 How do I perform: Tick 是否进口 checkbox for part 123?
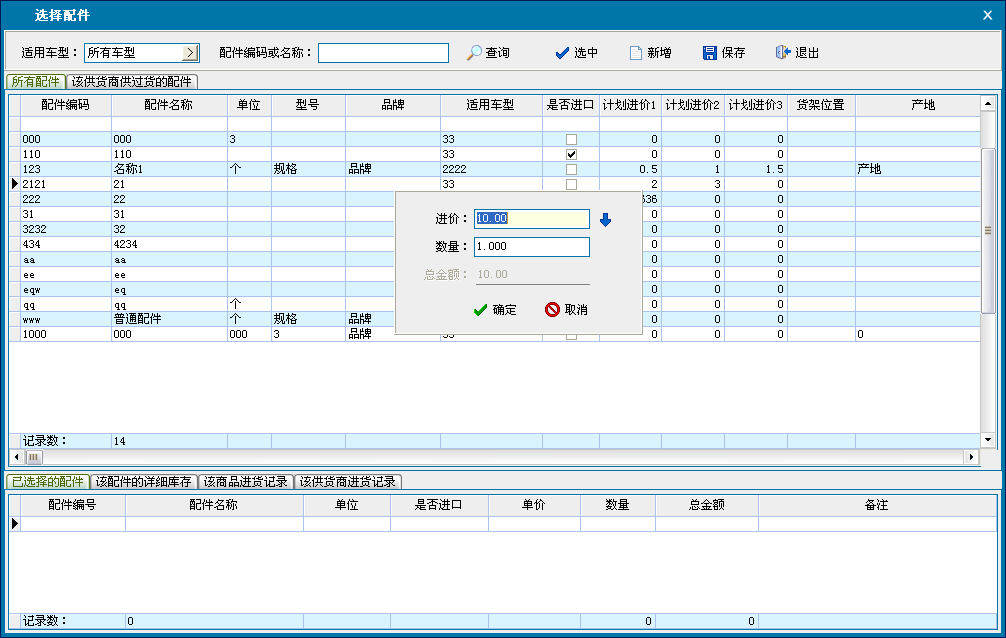click(571, 170)
